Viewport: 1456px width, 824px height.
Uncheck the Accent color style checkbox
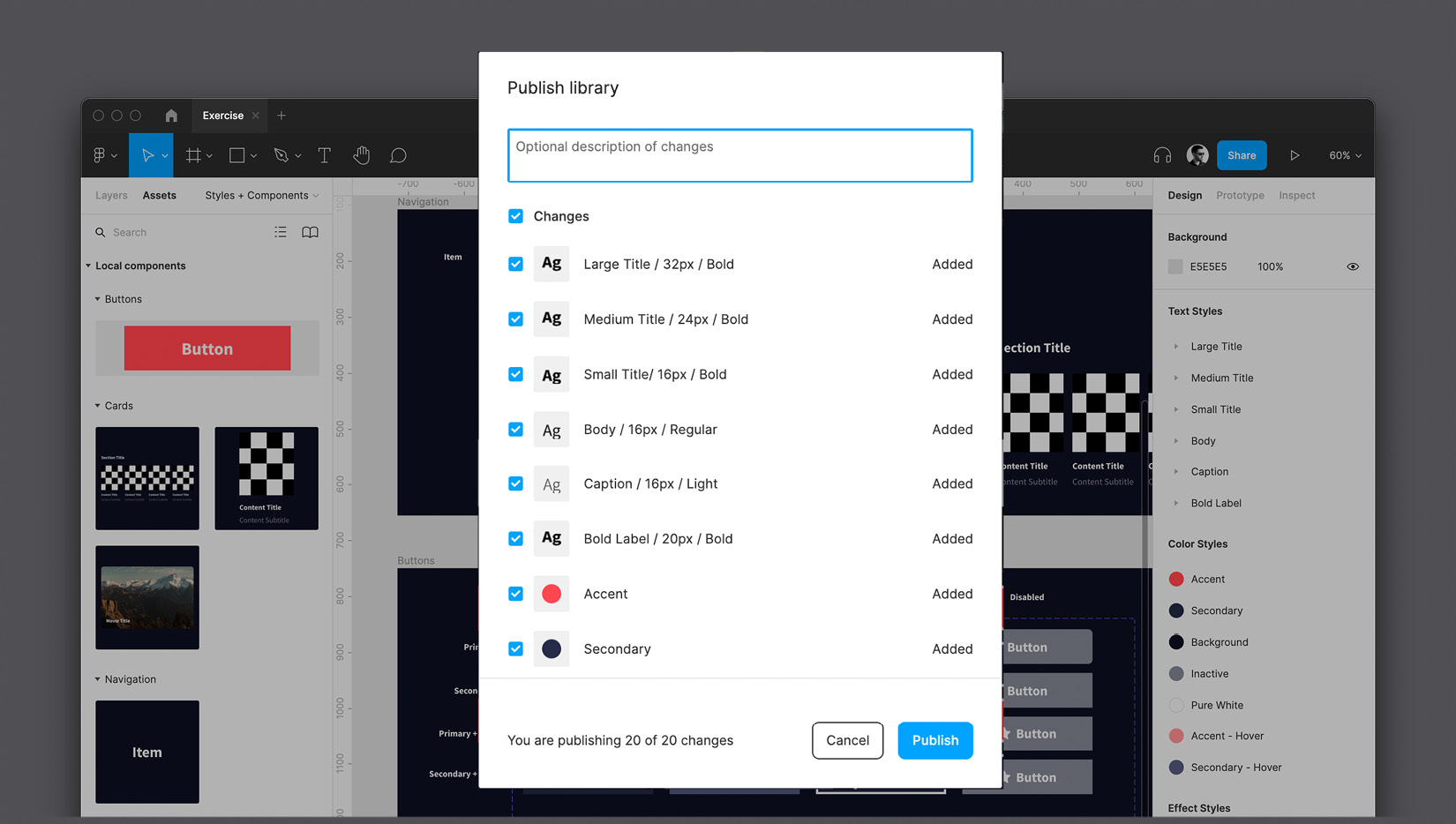(x=516, y=594)
